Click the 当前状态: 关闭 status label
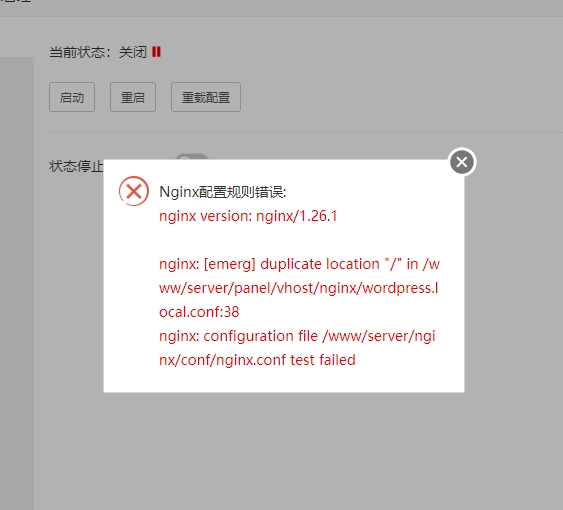 [x=98, y=52]
